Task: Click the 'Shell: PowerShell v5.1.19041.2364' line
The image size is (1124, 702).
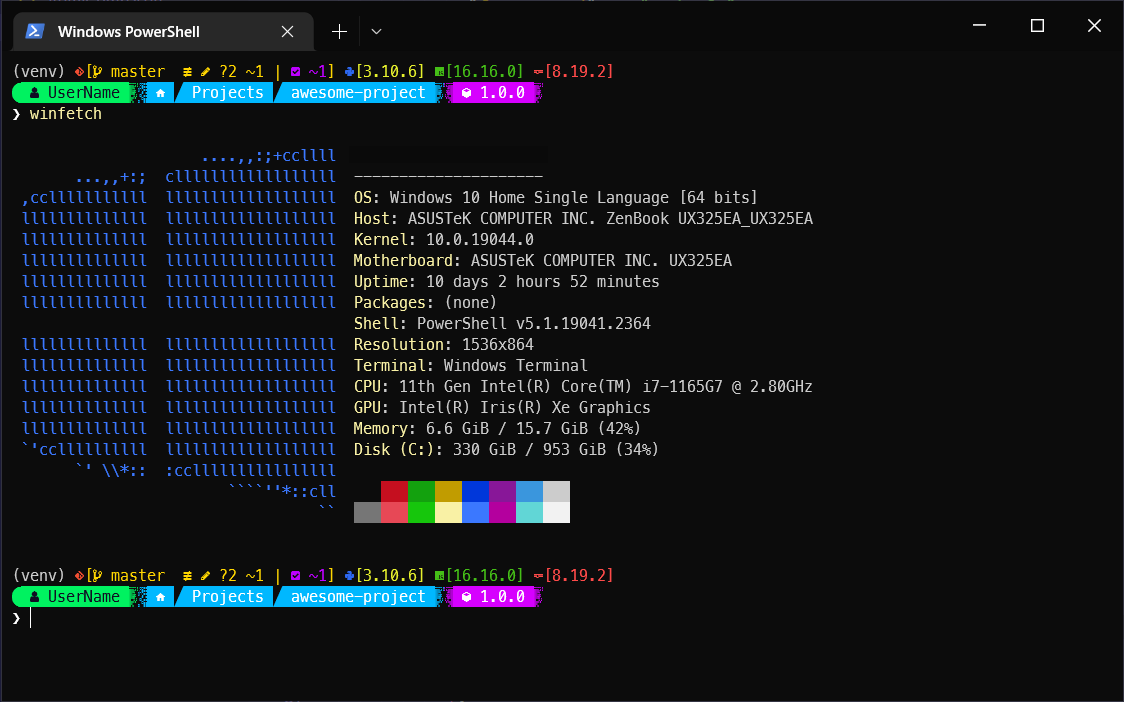Action: 503,323
